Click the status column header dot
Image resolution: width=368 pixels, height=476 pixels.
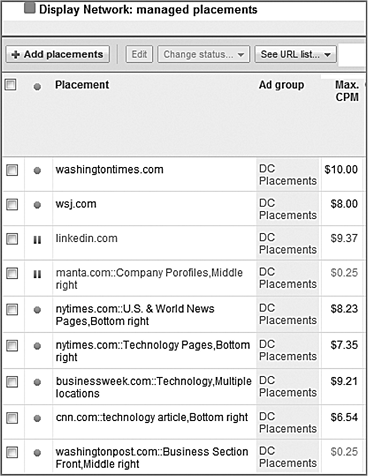click(37, 87)
